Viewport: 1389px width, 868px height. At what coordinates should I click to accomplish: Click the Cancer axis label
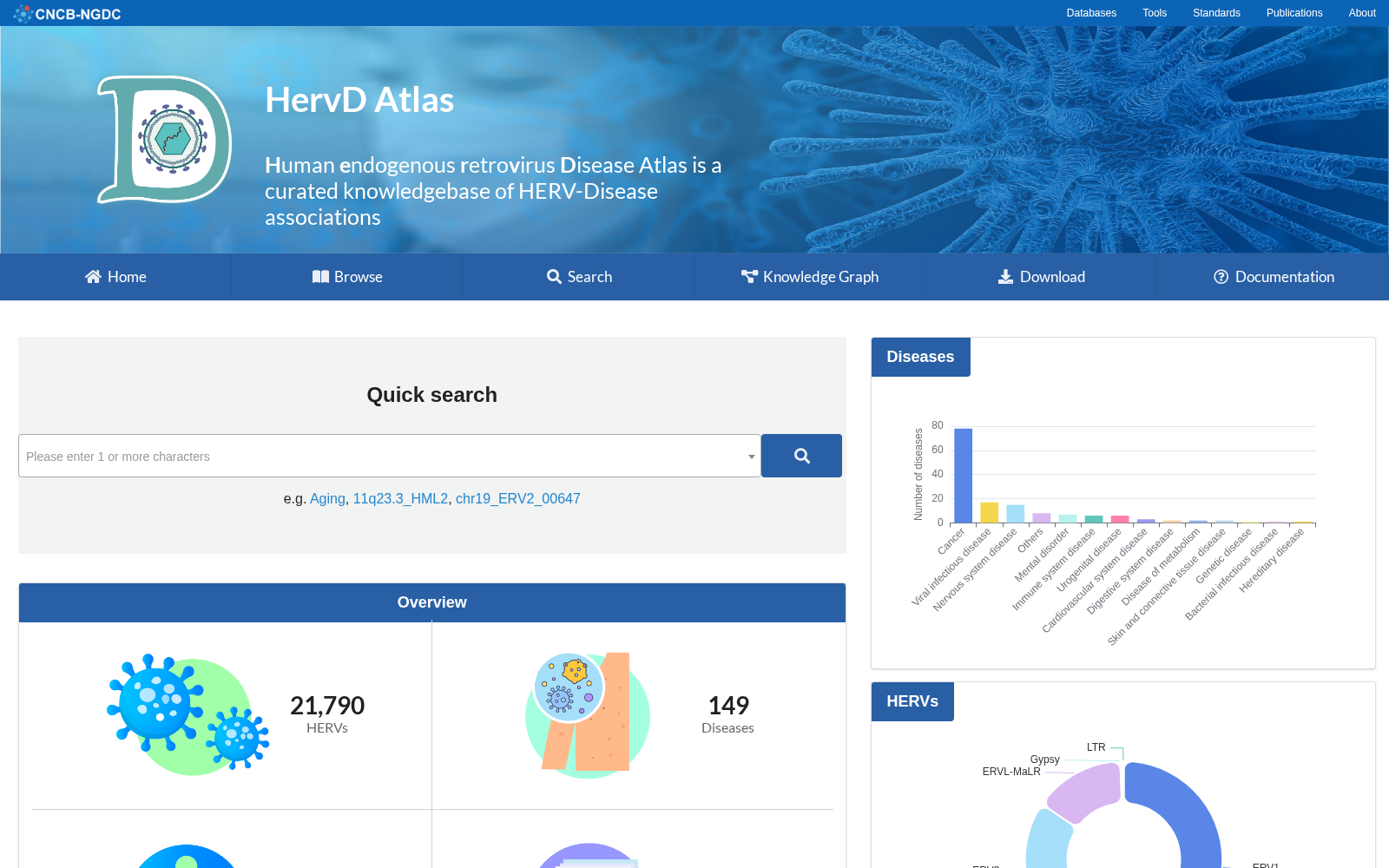[951, 542]
